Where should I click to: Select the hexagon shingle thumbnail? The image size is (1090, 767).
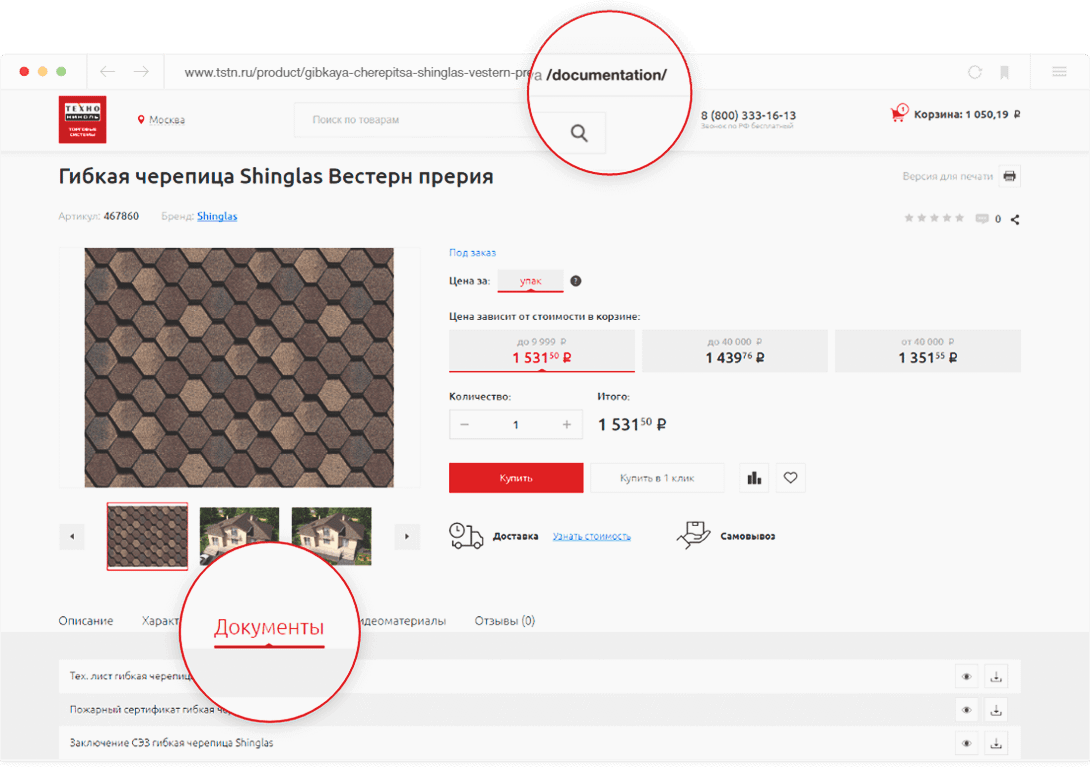point(147,536)
